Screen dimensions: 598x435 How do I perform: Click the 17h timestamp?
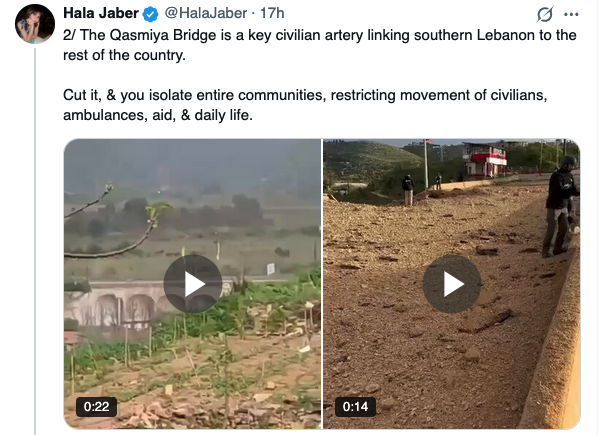[272, 13]
